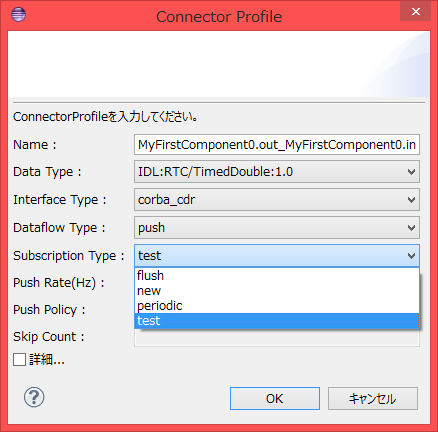Open the Dataflow Type dropdown arrow
The width and height of the screenshot is (438, 432).
(411, 228)
